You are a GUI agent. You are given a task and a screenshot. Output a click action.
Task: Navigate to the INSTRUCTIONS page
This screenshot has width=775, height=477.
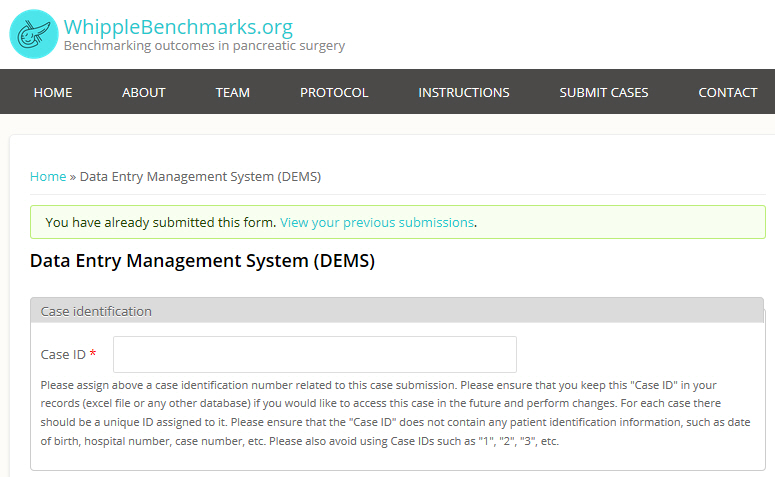click(464, 92)
